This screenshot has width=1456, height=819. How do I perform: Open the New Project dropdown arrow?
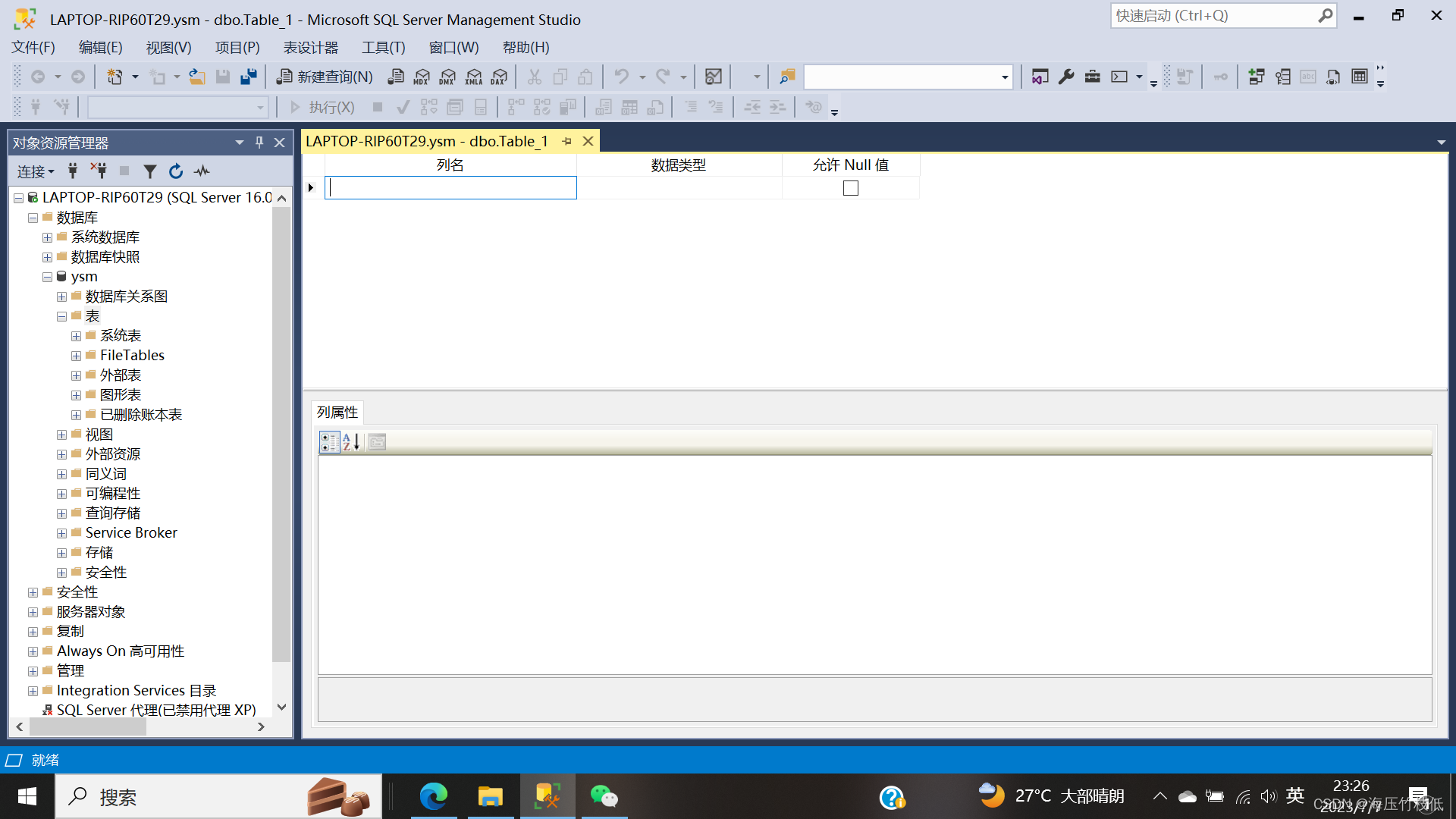(135, 77)
